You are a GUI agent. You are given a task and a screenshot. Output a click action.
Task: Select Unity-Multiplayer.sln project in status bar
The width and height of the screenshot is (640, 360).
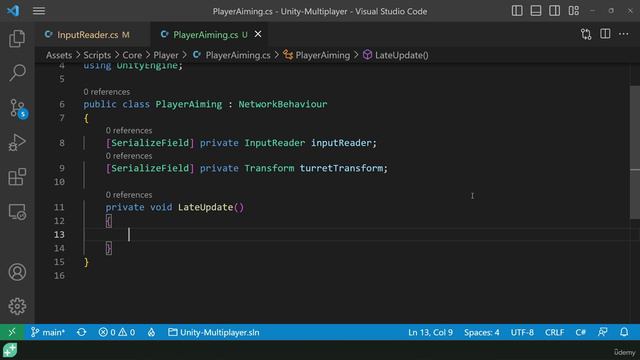[x=214, y=332]
